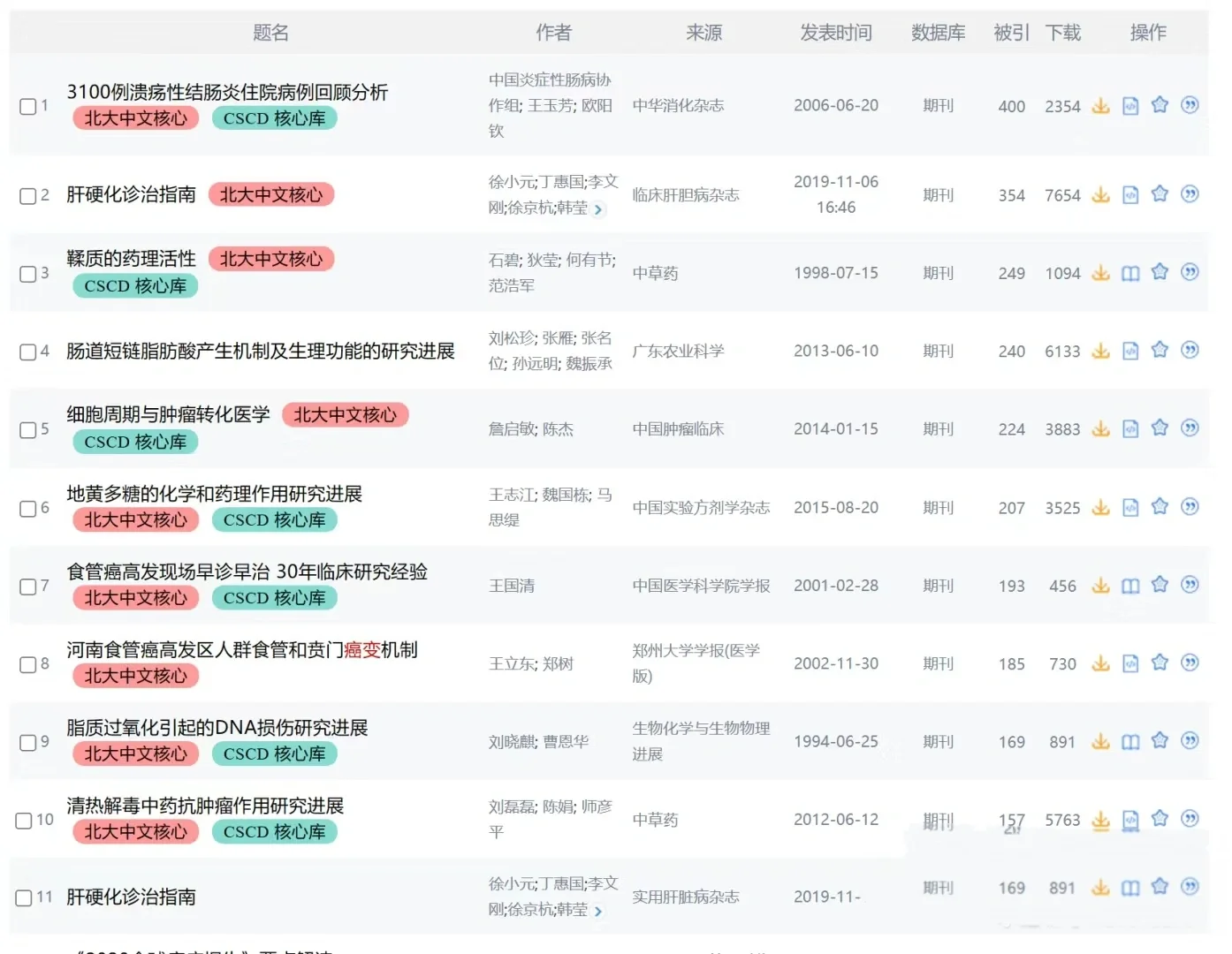Viewport: 1232px width, 954px height.
Task: Check result 6 box for 地黄多糖
Action: pos(28,508)
